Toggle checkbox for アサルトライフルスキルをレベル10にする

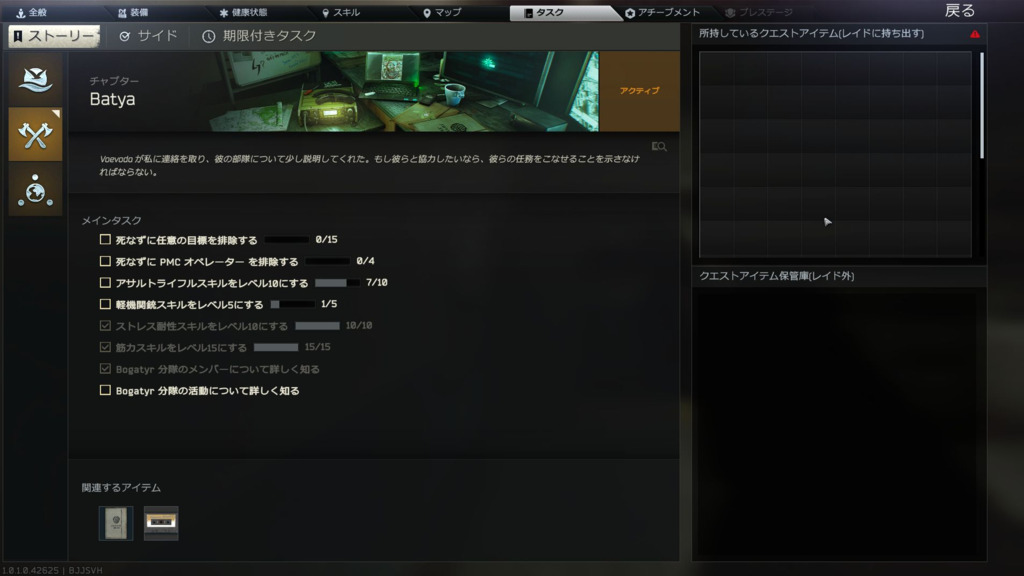[x=105, y=283]
